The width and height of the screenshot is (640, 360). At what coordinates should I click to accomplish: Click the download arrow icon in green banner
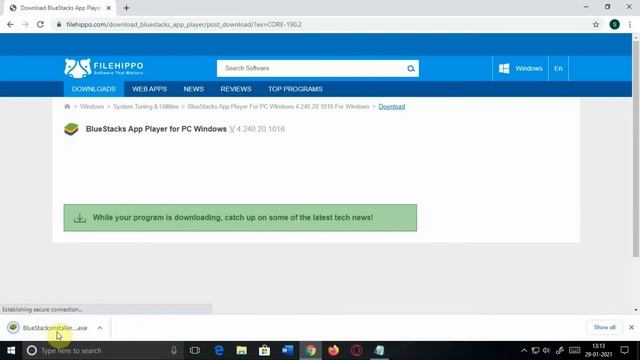(x=80, y=218)
